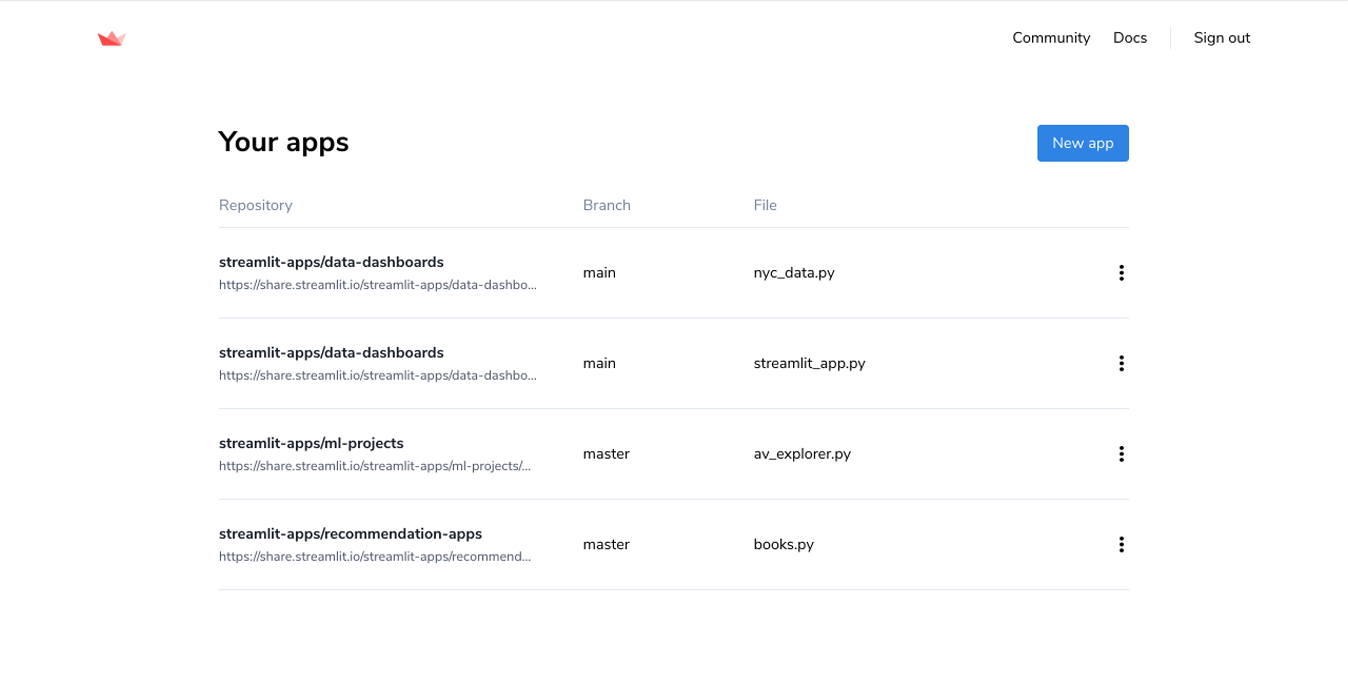
Task: Visit the share URL under ml-projects
Action: tap(375, 466)
